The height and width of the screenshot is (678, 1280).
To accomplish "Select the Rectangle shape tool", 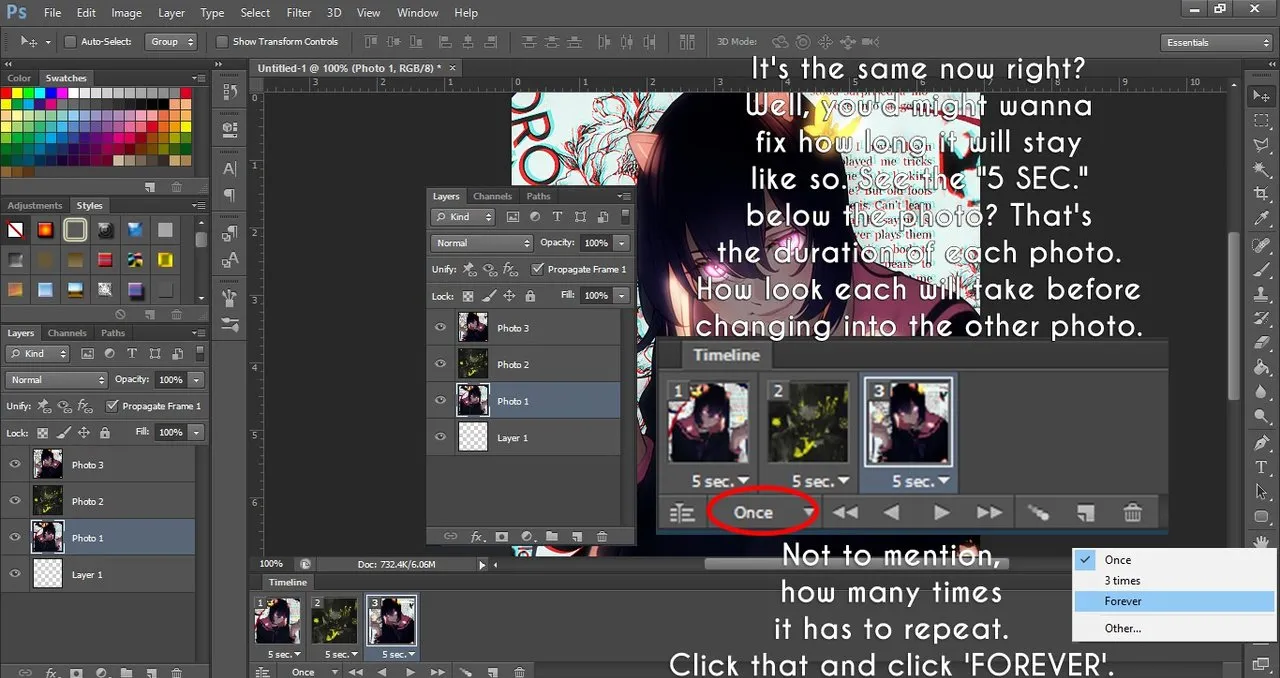I will coord(1261,517).
